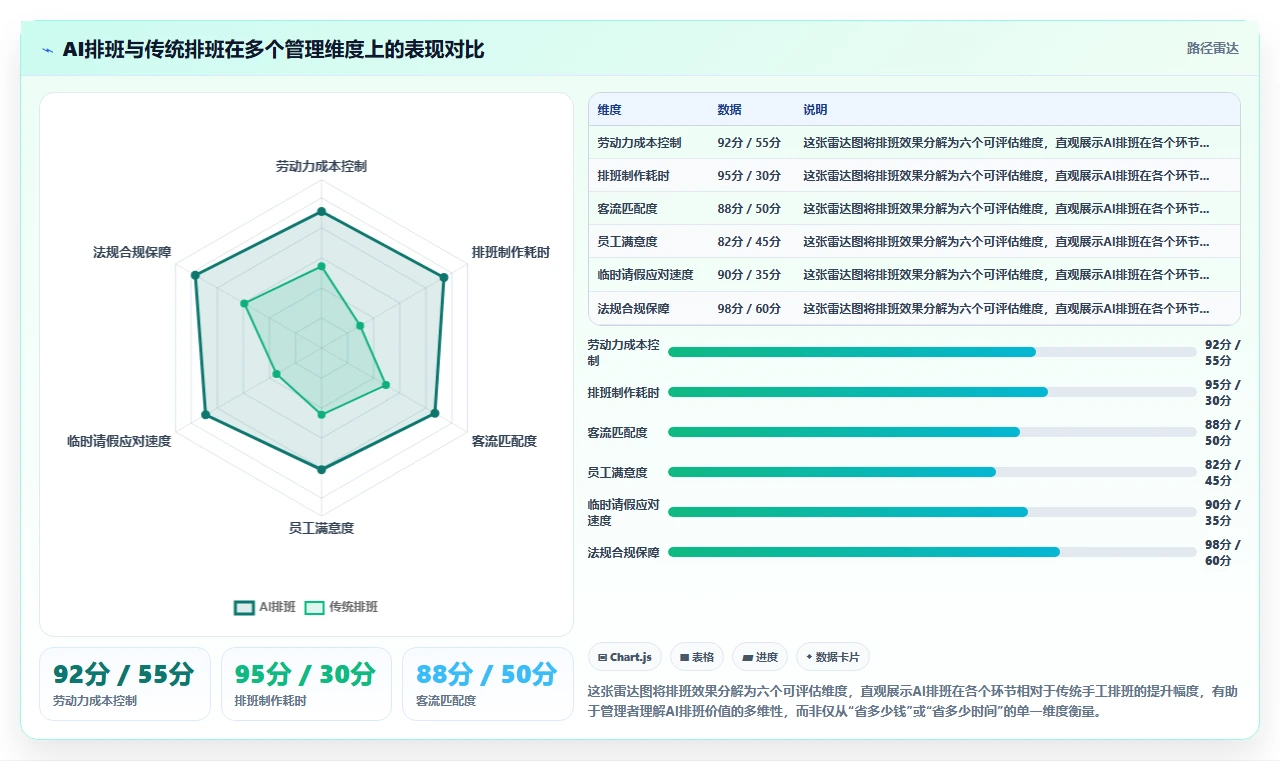Click the 数据 column header
Image resolution: width=1280 pixels, height=761 pixels.
[730, 110]
